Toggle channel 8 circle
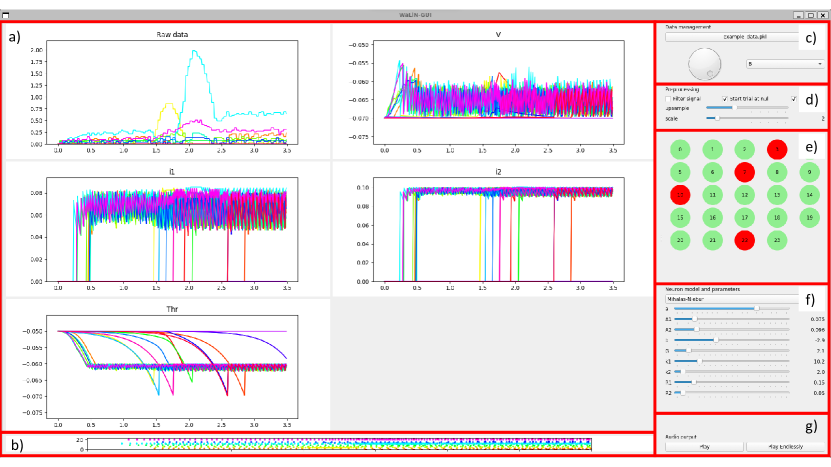Image resolution: width=831 pixels, height=467 pixels. click(x=777, y=172)
